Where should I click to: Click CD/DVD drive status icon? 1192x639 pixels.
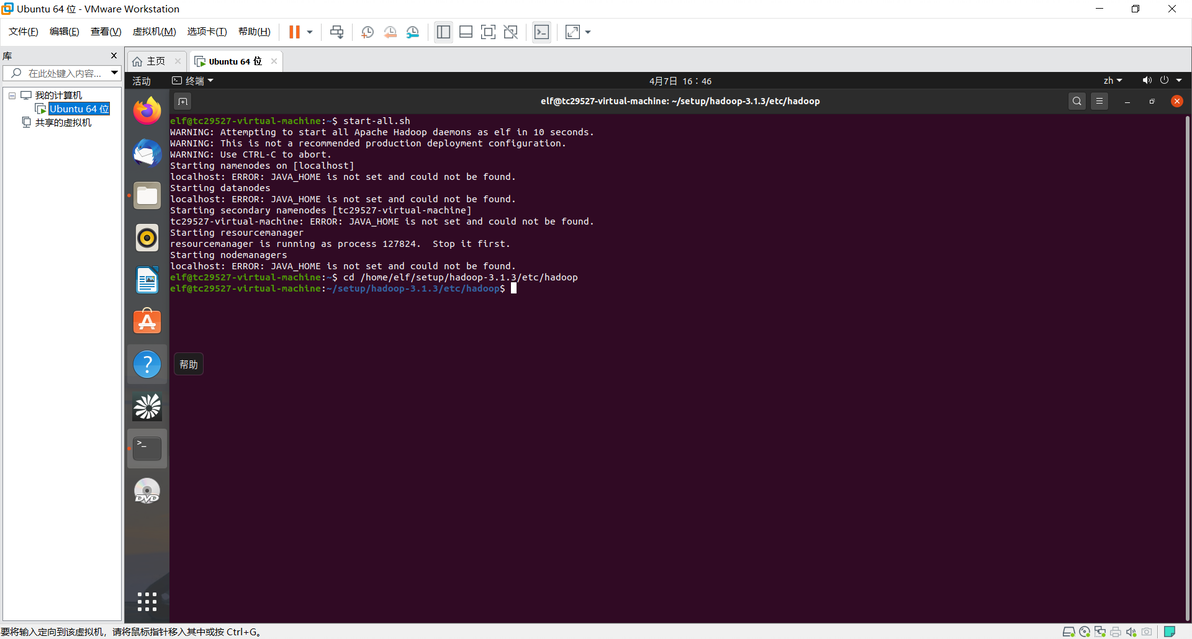point(1085,631)
